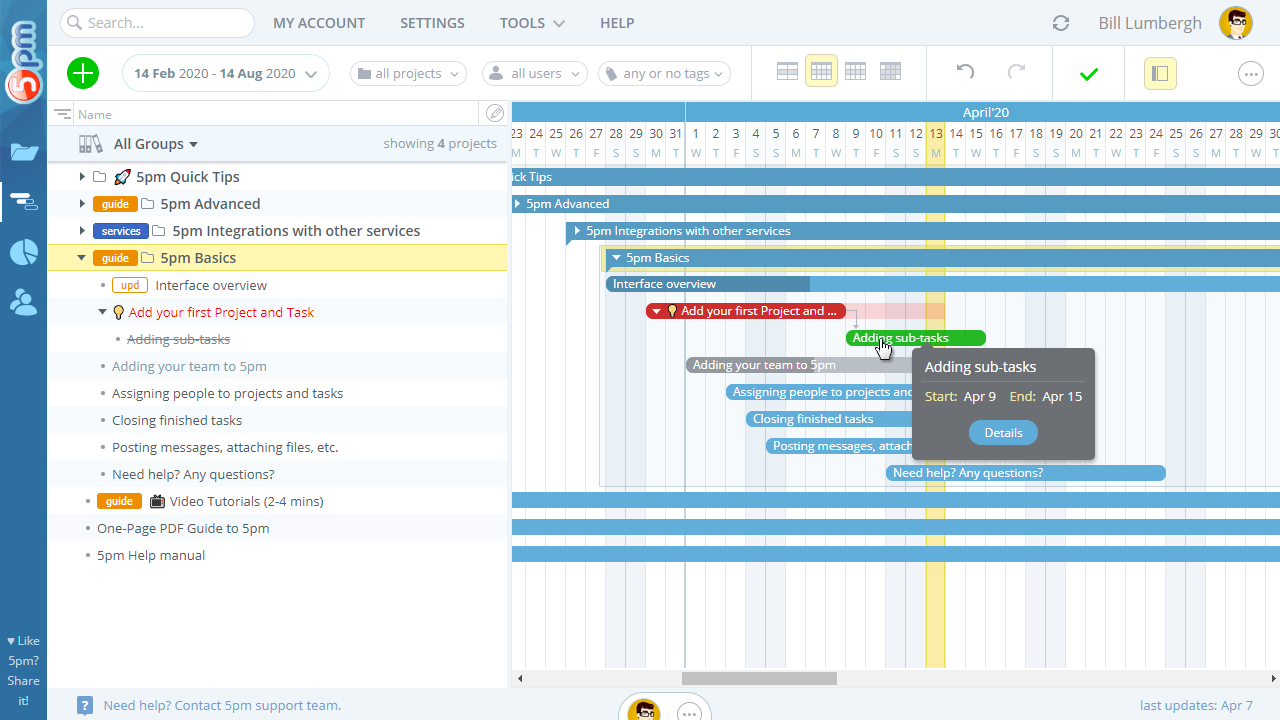Open the date range dropdown 14 Feb - 14 Aug
Viewport: 1280px width, 720px height.
pyautogui.click(x=225, y=73)
